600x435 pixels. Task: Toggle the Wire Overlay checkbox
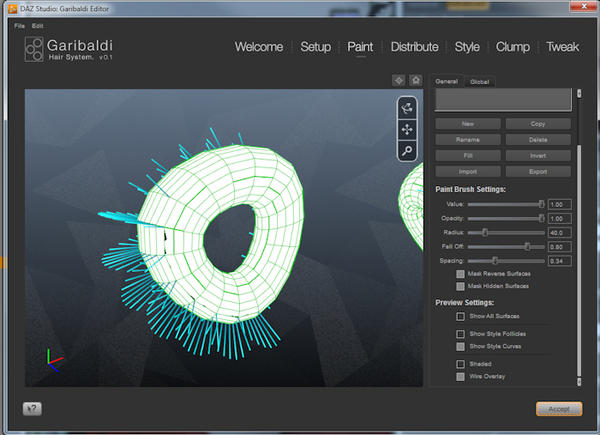click(x=460, y=377)
